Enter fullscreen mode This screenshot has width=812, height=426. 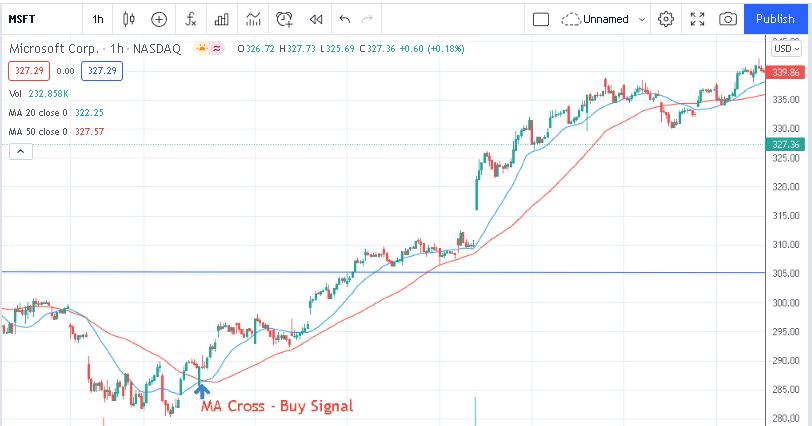[x=698, y=19]
